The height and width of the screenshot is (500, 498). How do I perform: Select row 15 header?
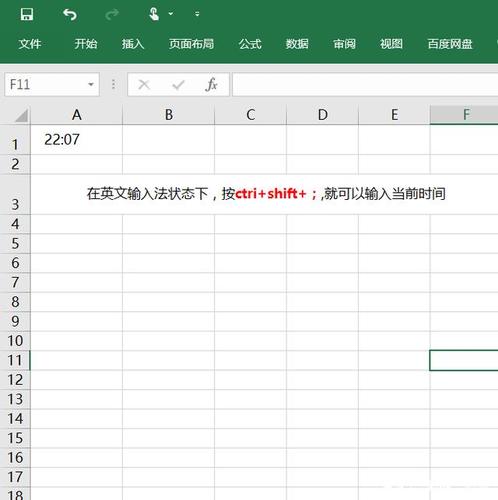(x=15, y=438)
